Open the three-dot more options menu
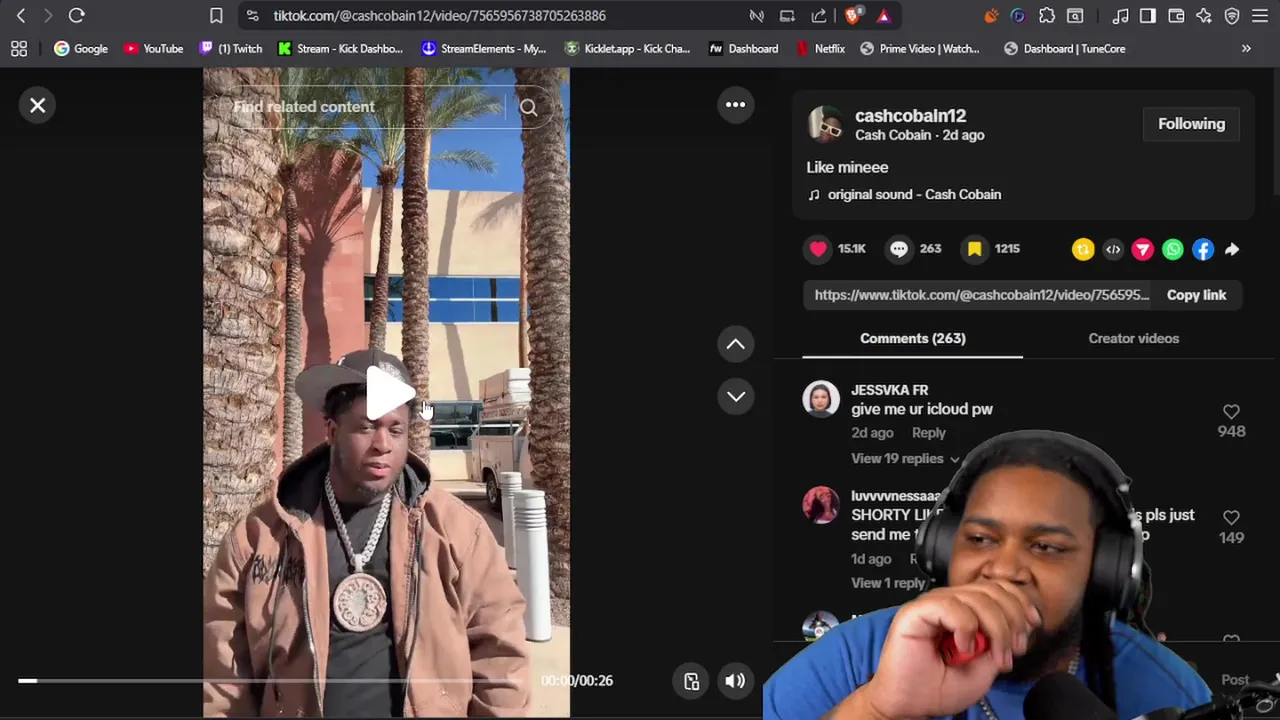Screen dimensions: 1280x720 (735, 104)
